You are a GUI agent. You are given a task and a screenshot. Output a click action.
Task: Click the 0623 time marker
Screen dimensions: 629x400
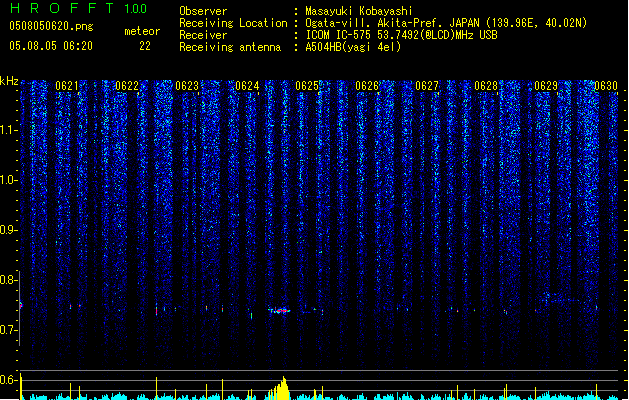187,86
